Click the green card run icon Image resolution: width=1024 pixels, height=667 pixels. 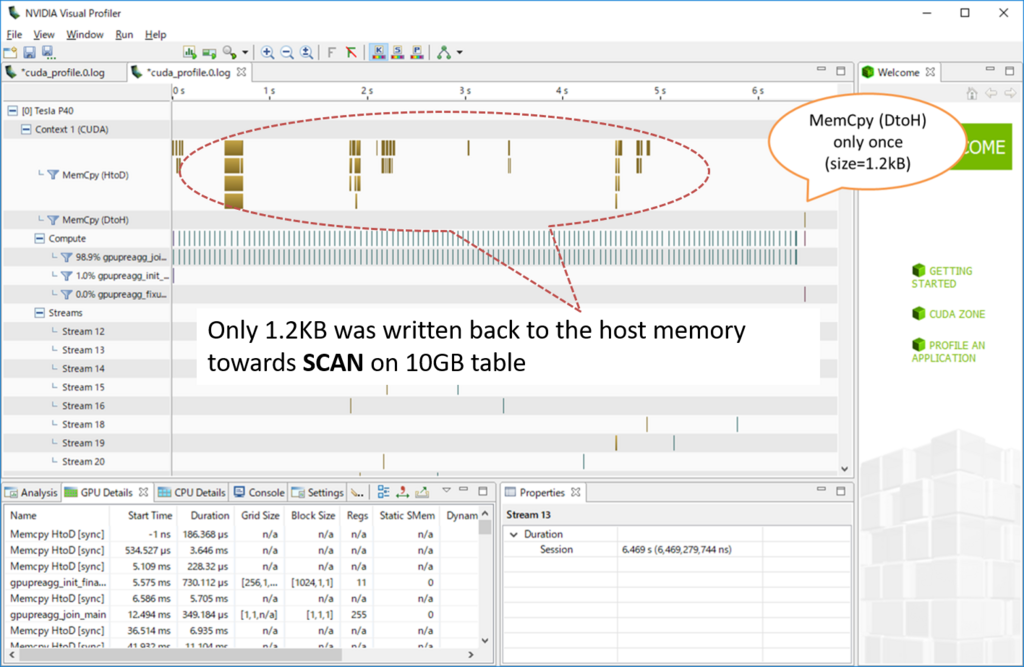point(209,53)
